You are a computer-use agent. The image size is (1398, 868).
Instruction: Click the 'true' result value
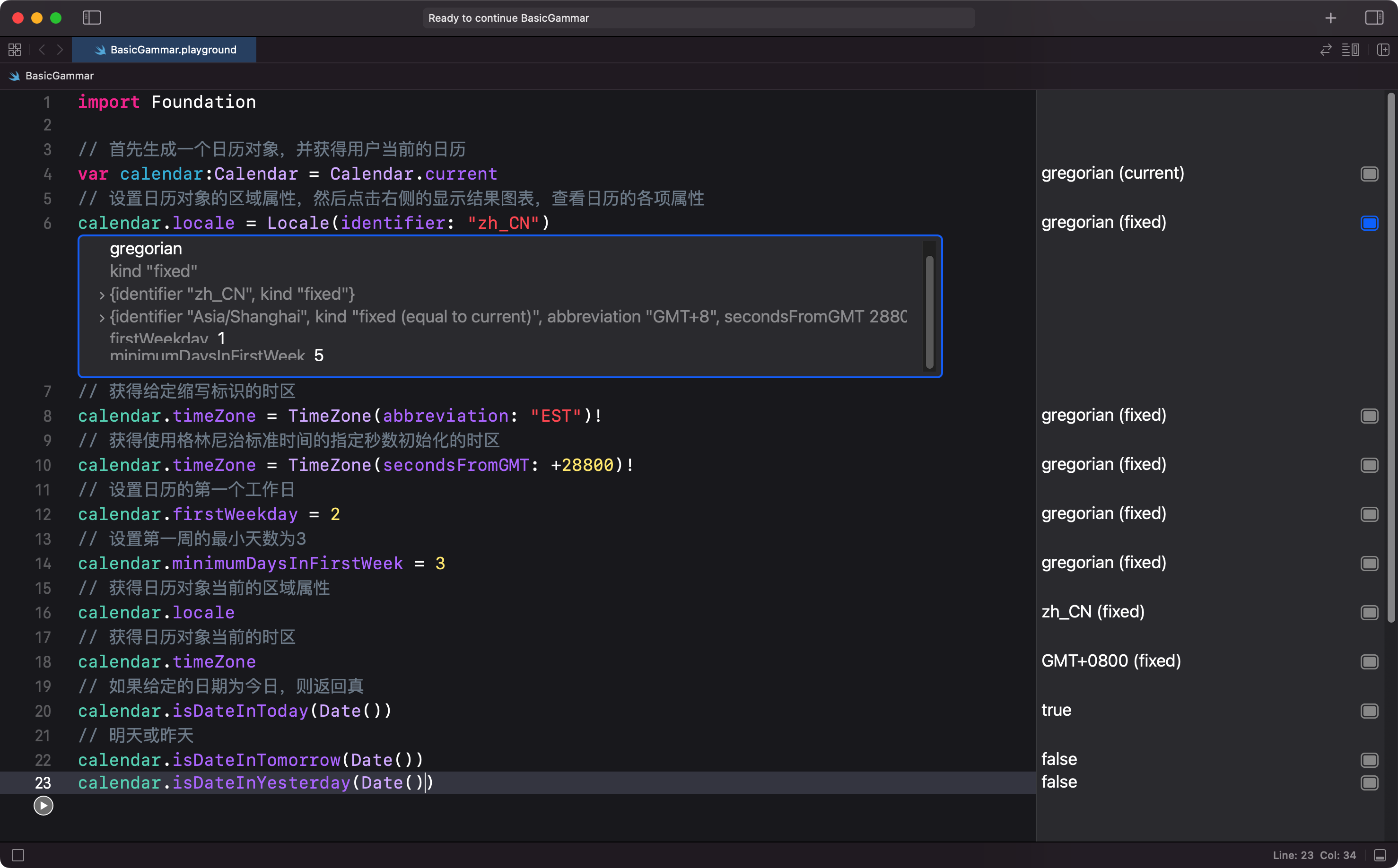[1056, 711]
